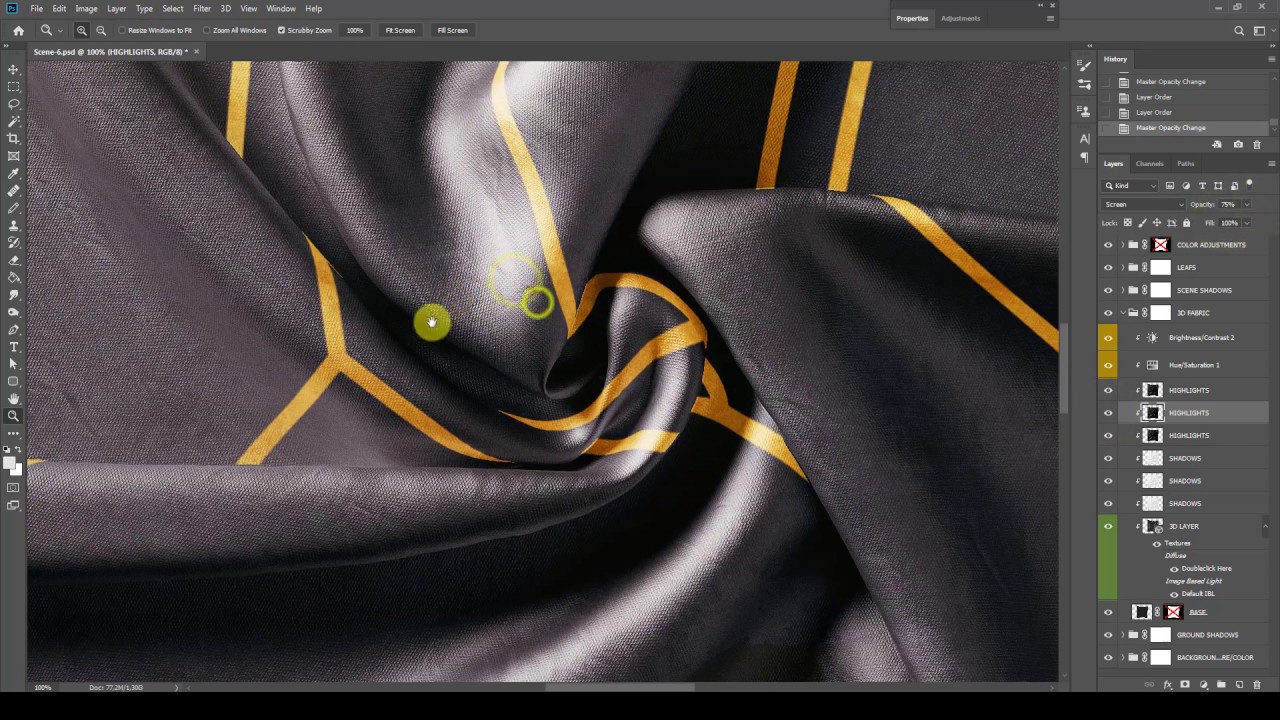Choose Zoom In mode in options bar
Viewport: 1280px width, 720px height.
[82, 30]
